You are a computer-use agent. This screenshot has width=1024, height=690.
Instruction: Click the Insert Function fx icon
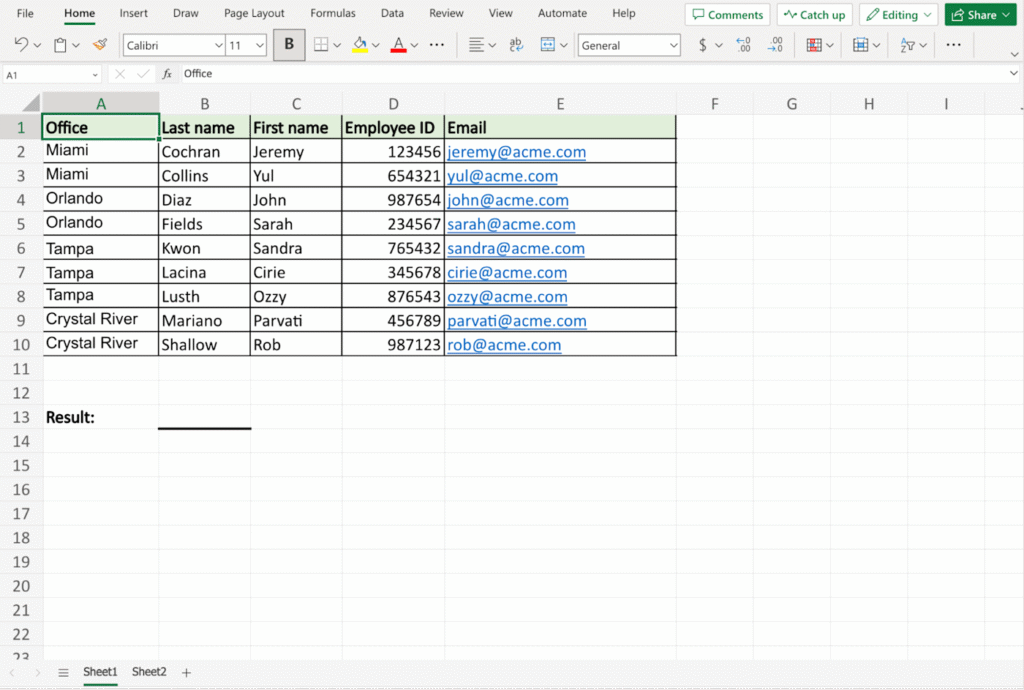167,74
